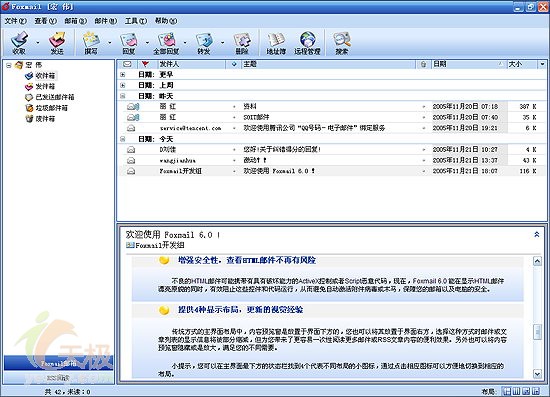
Task: Open the 邮箱(B) menu
Action: (75, 21)
